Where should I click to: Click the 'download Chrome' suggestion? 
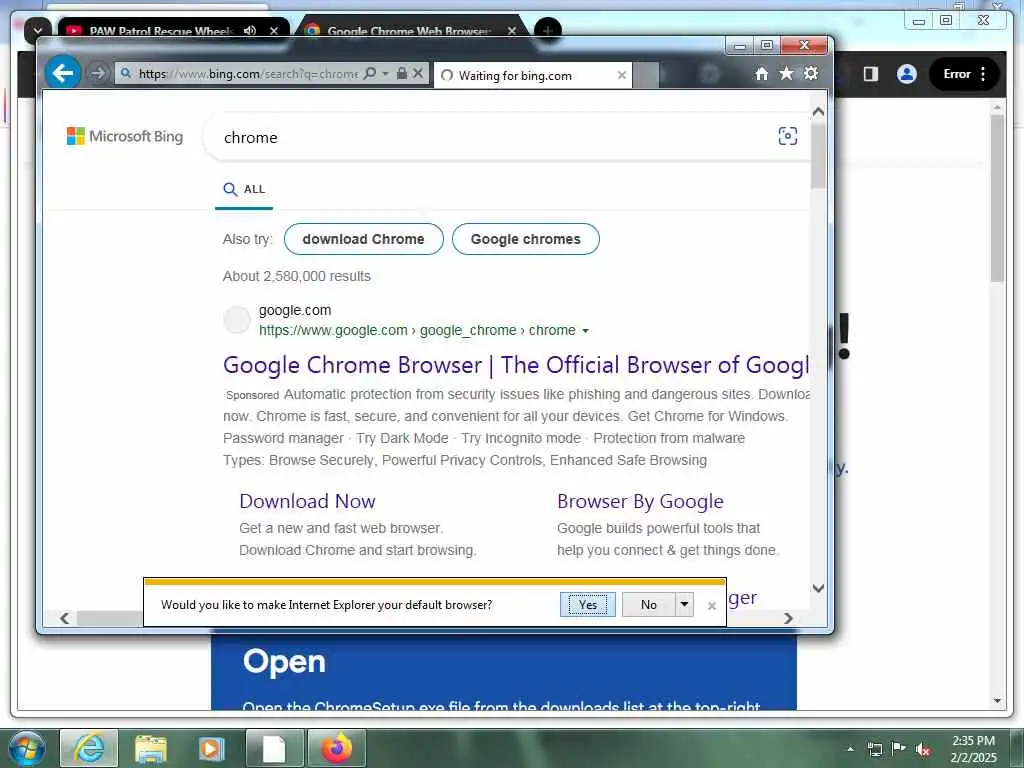point(364,239)
